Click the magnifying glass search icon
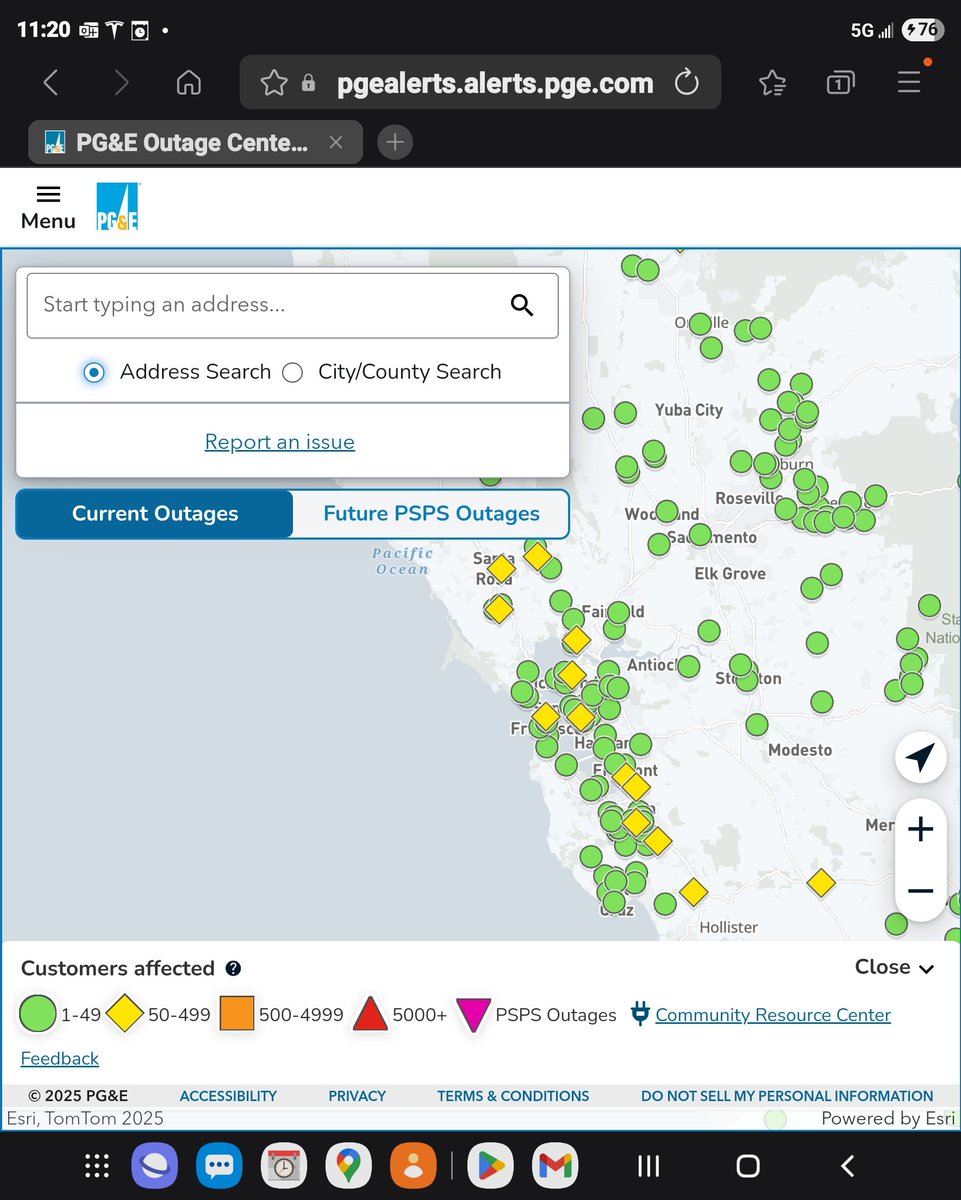The height and width of the screenshot is (1200, 961). point(522,305)
